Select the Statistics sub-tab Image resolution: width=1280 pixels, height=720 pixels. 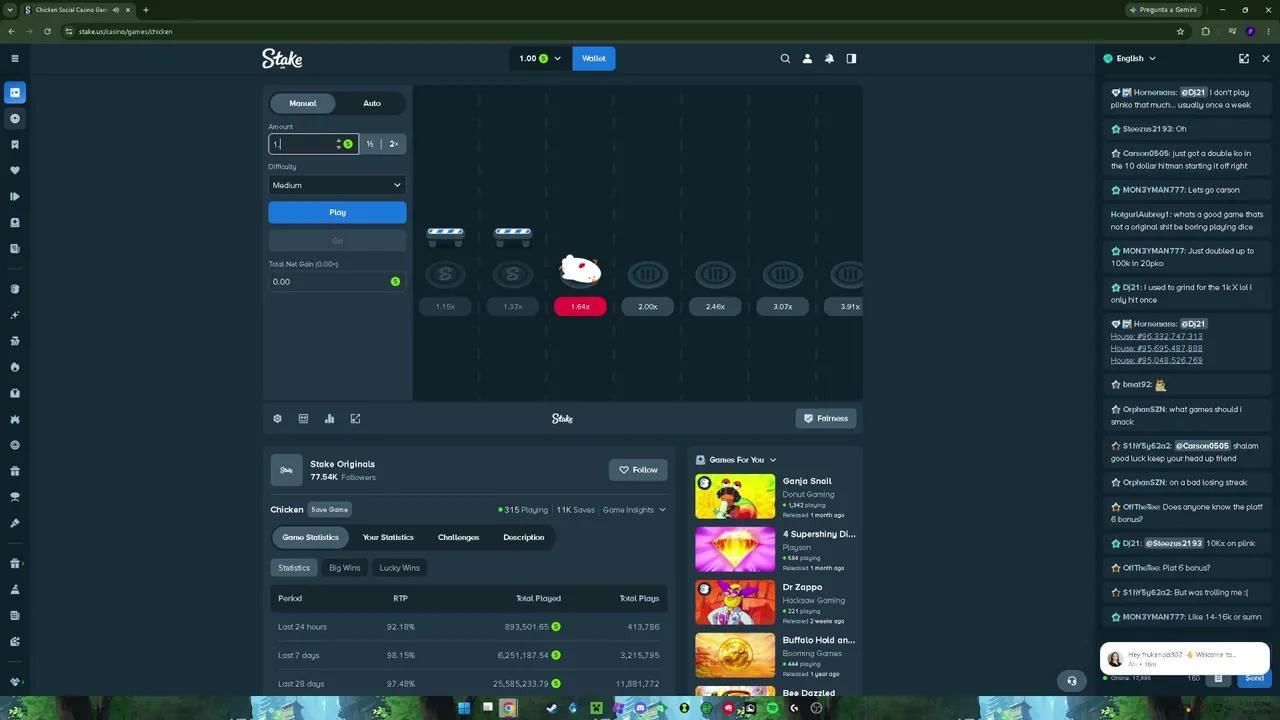(294, 568)
